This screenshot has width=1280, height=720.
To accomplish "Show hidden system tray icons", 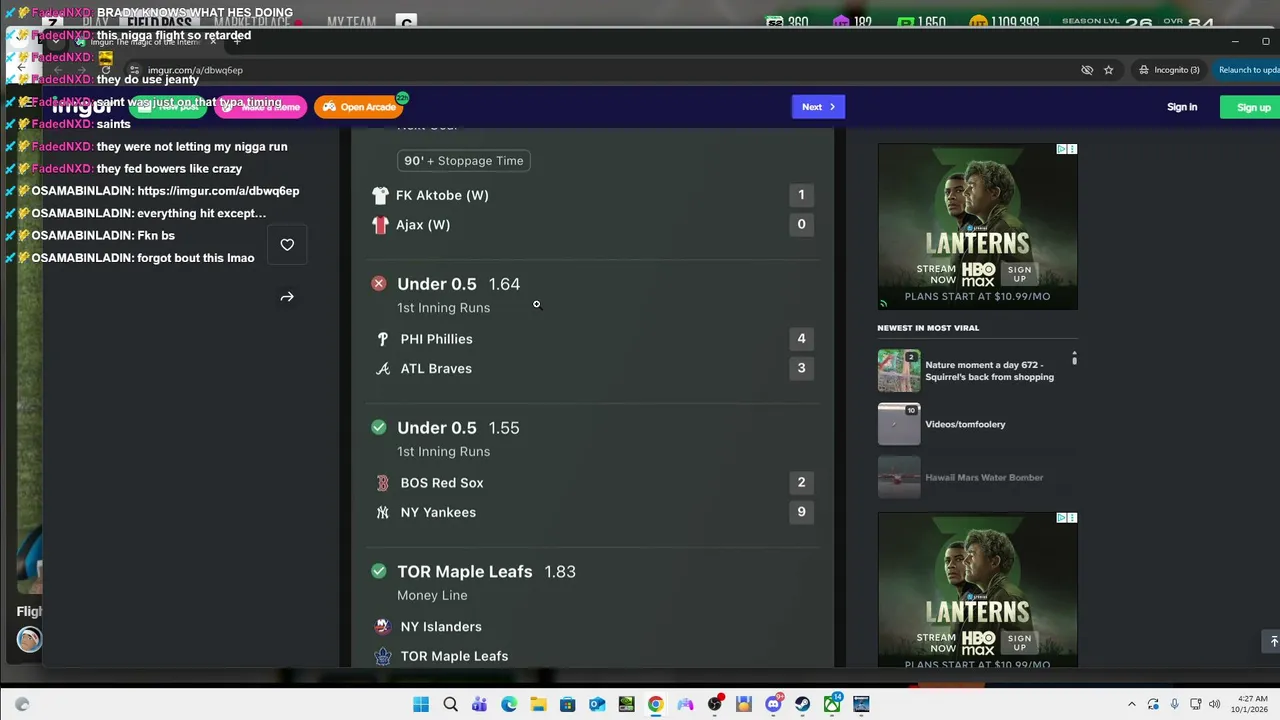I will click(x=1131, y=704).
